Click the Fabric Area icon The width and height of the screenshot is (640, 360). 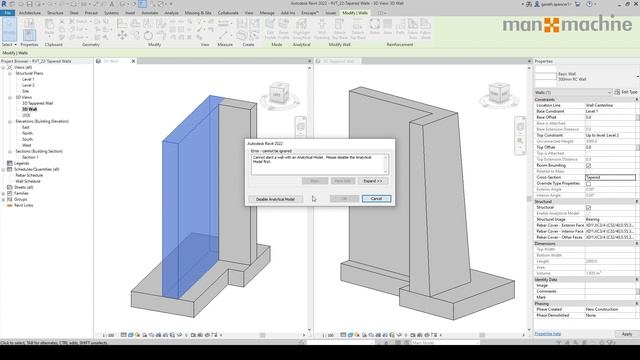tap(413, 29)
